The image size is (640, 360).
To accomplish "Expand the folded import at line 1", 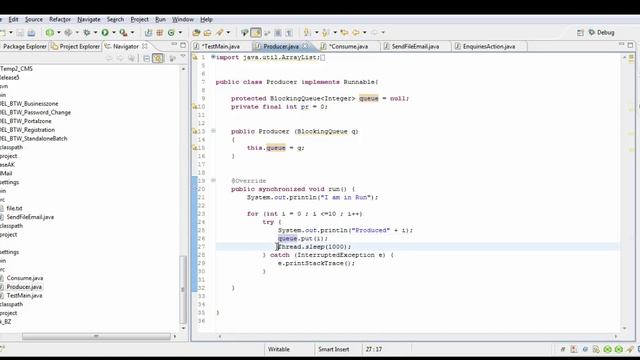I will (x=213, y=57).
